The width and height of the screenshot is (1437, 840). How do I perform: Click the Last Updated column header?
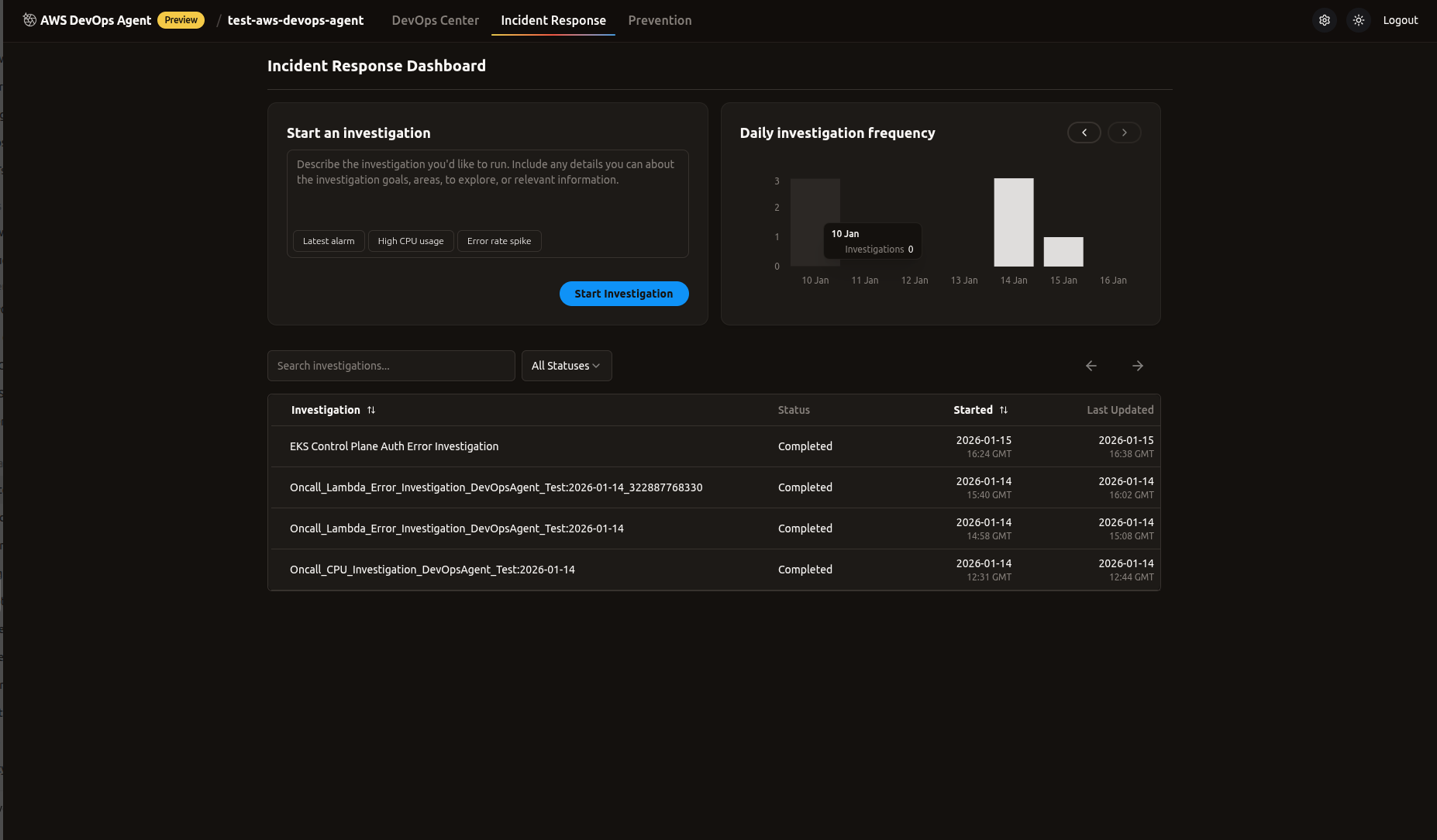click(1120, 410)
